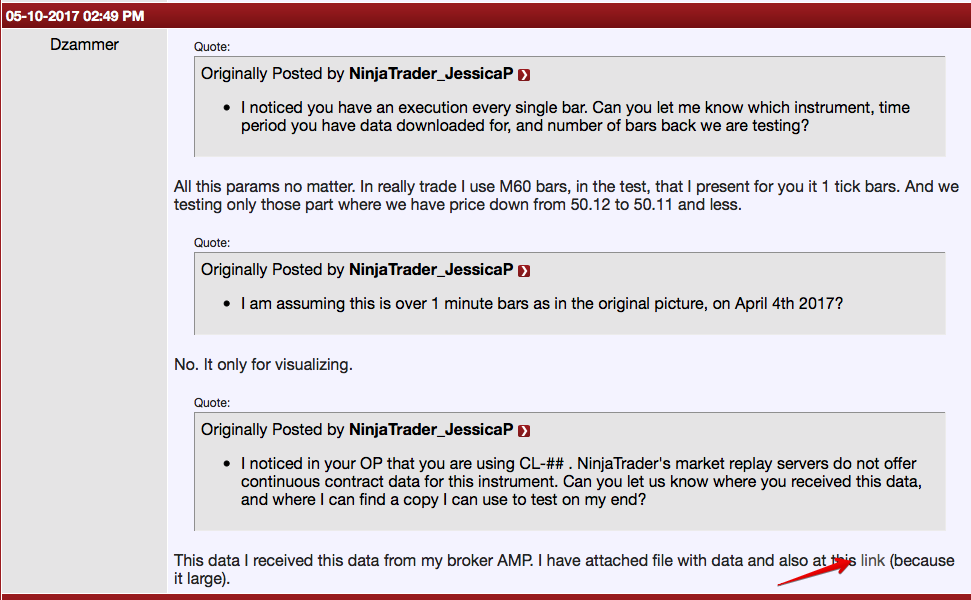Open Dzammer's user profile name

point(84,44)
